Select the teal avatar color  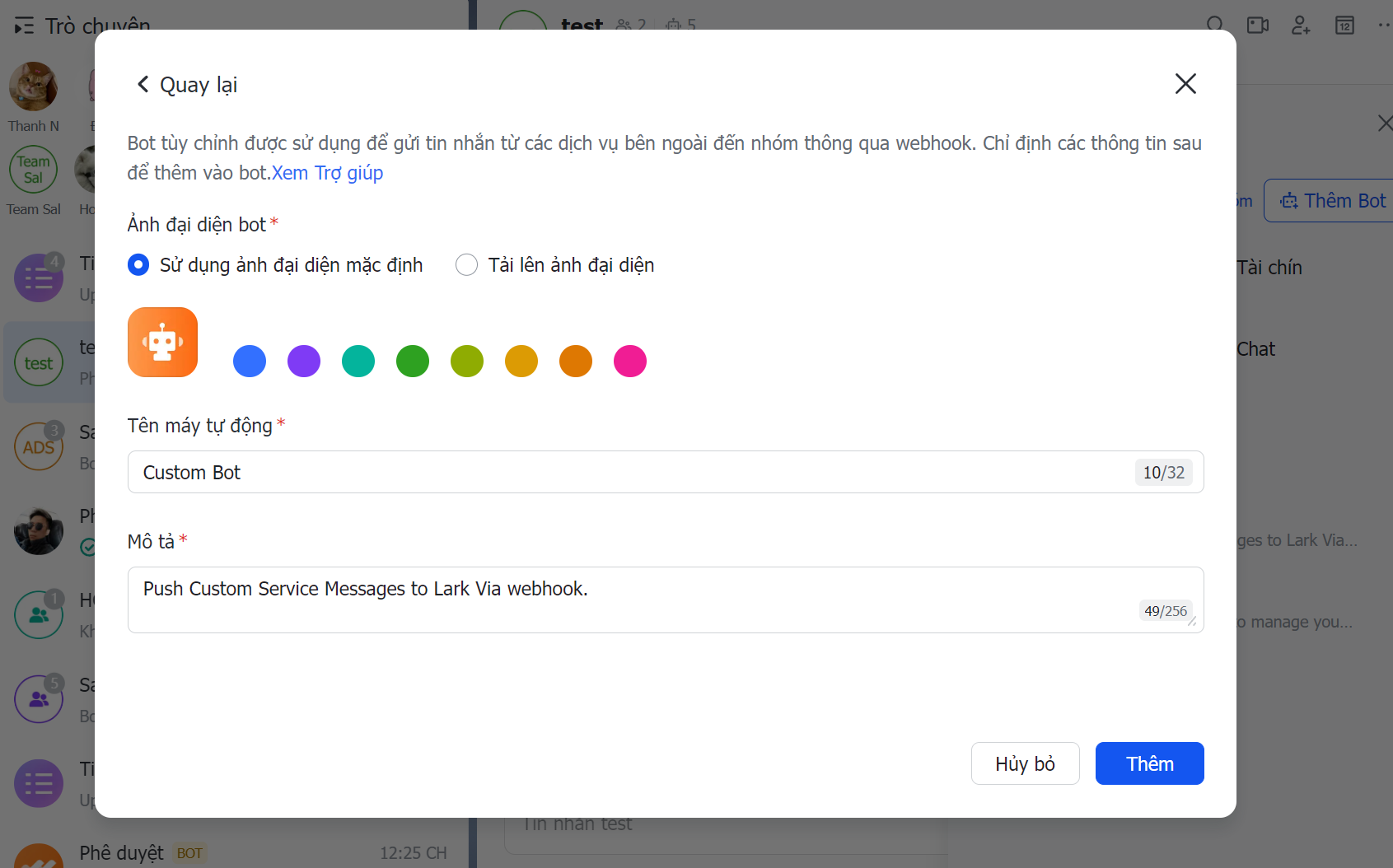coord(358,361)
